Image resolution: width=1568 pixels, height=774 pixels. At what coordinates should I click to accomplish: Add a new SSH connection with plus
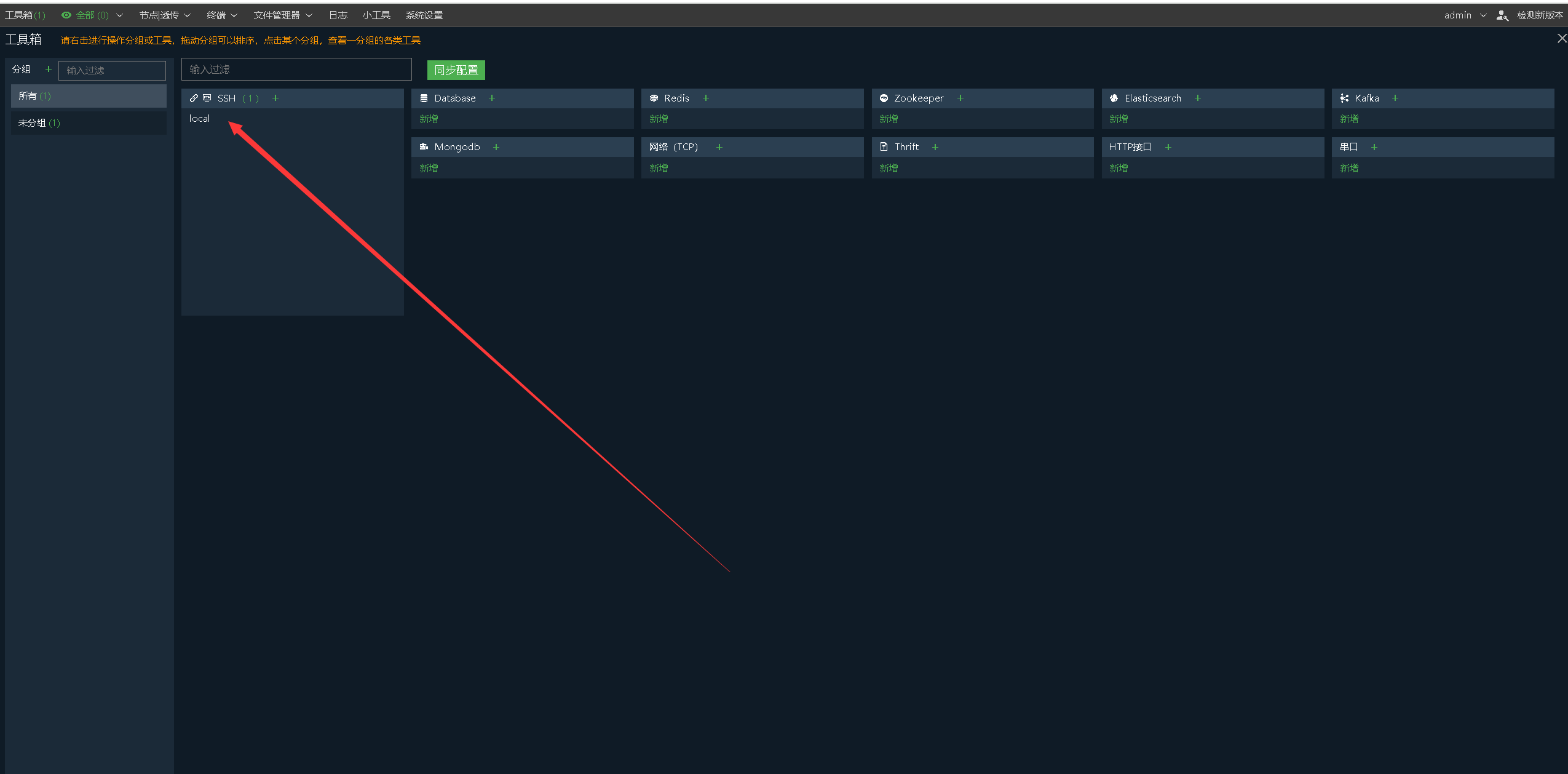click(275, 98)
